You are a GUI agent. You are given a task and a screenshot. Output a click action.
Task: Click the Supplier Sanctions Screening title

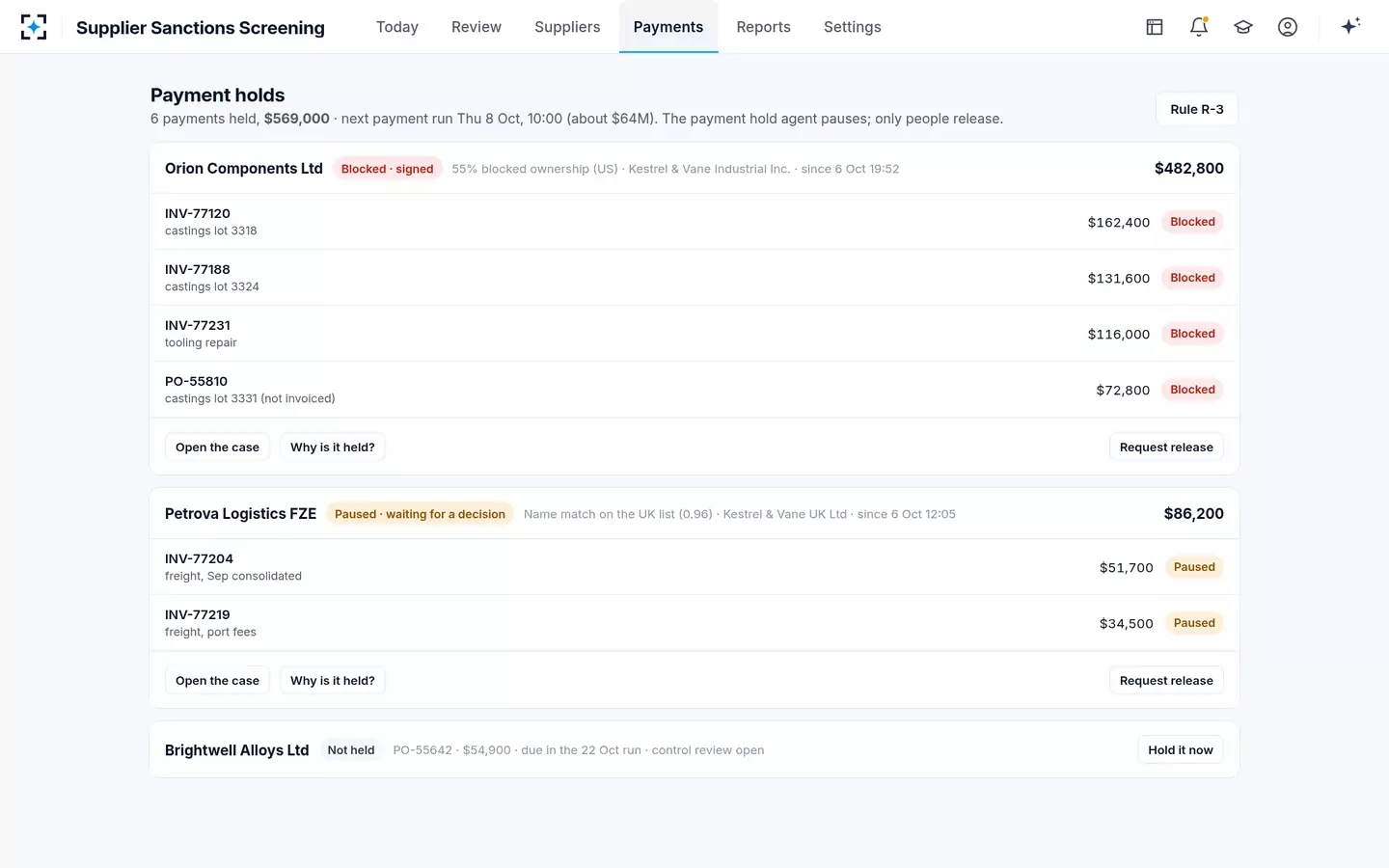201,28
